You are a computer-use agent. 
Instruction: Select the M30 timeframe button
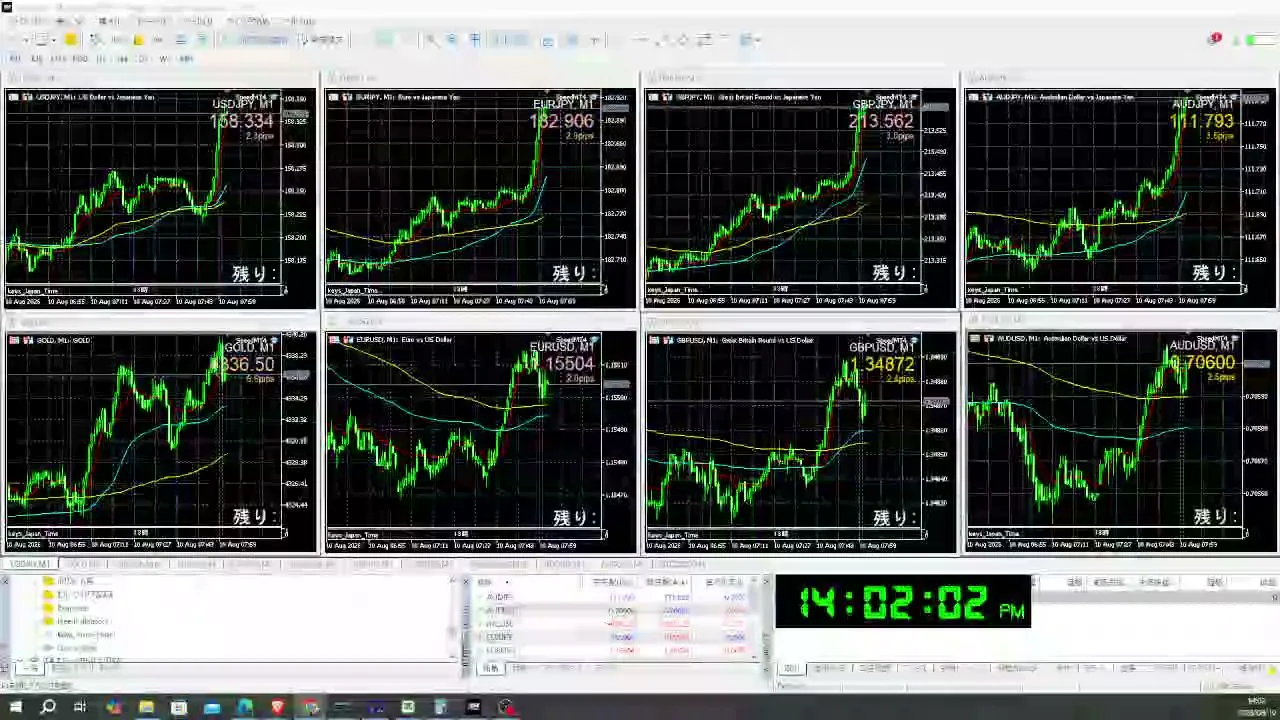[80, 59]
